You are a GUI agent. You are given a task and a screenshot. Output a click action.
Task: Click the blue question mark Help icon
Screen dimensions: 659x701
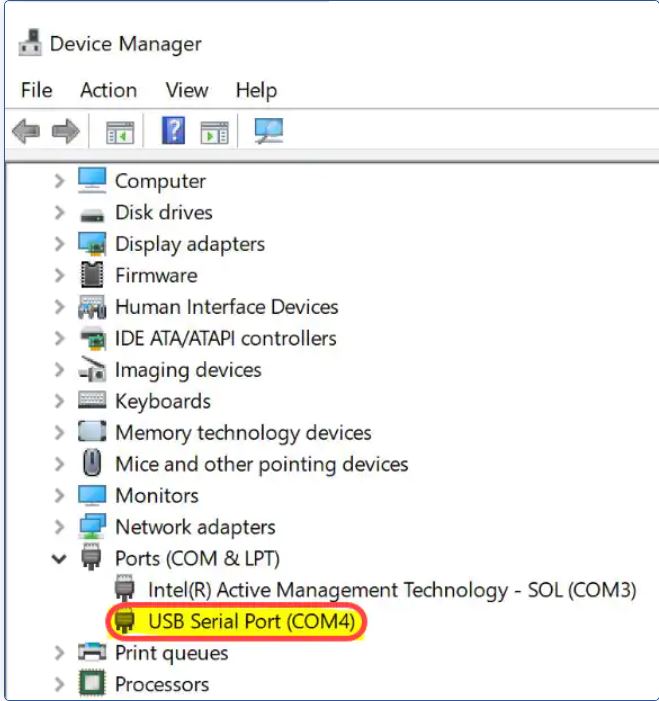pyautogui.click(x=173, y=130)
